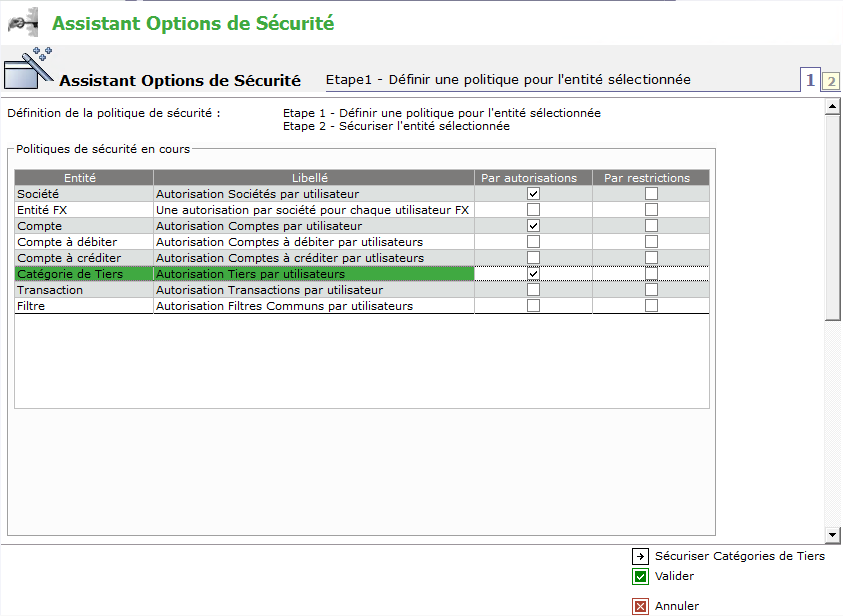Click the Annuler text button
Screen dimensions: 843x616
pos(676,606)
